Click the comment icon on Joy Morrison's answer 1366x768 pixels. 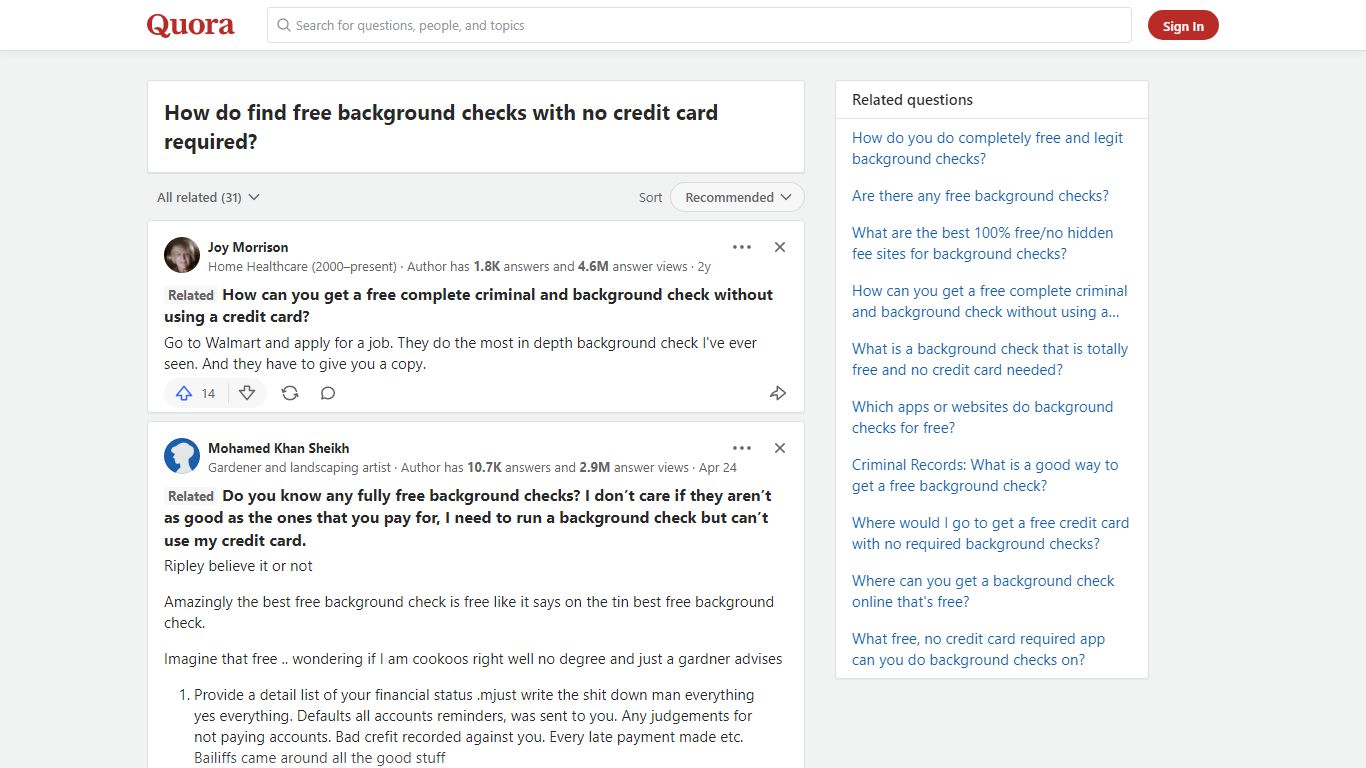(x=328, y=393)
